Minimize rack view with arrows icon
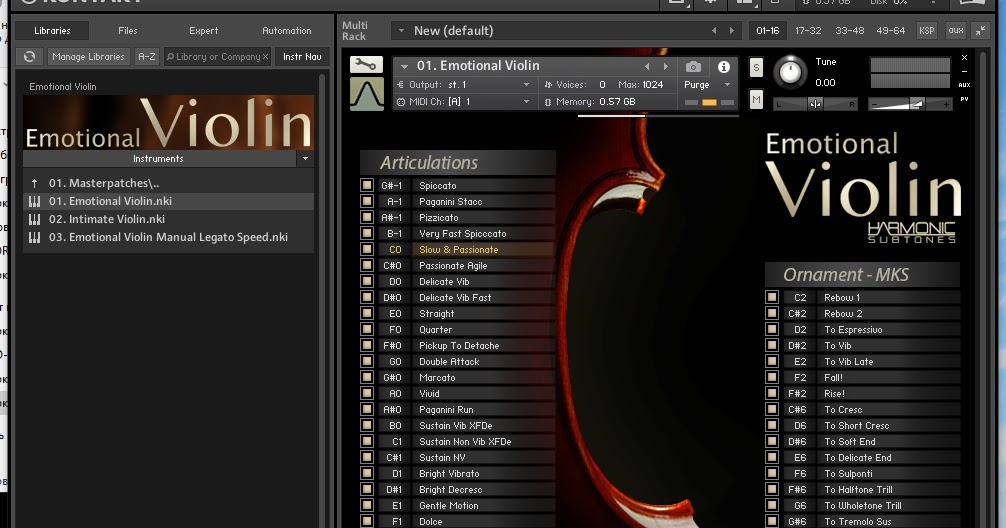The width and height of the screenshot is (1006, 528). [x=981, y=30]
